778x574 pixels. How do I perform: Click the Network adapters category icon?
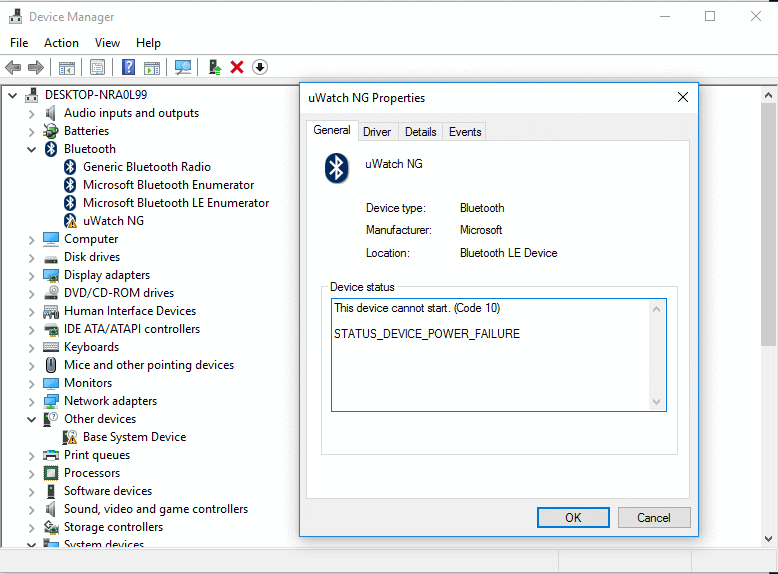(x=51, y=401)
